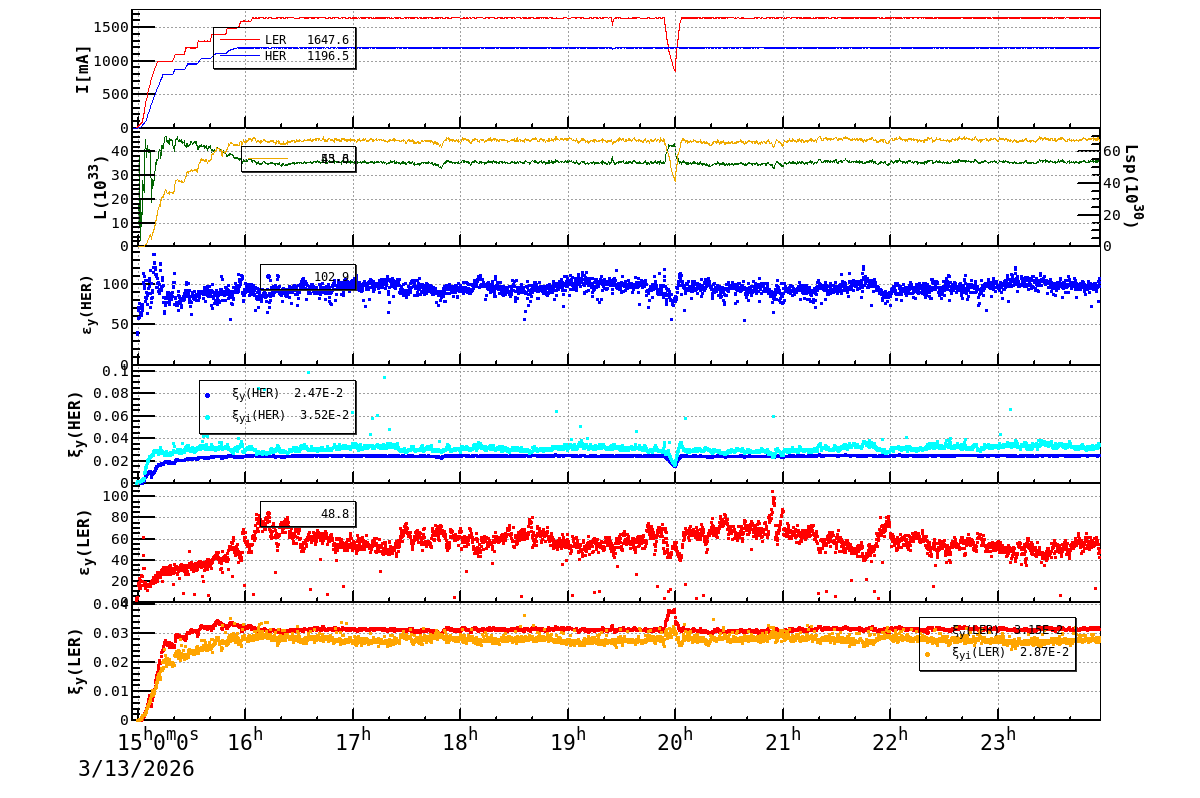Click the 60 tick on the εy(LER) axis
This screenshot has height=798, width=1200.
(x=121, y=539)
